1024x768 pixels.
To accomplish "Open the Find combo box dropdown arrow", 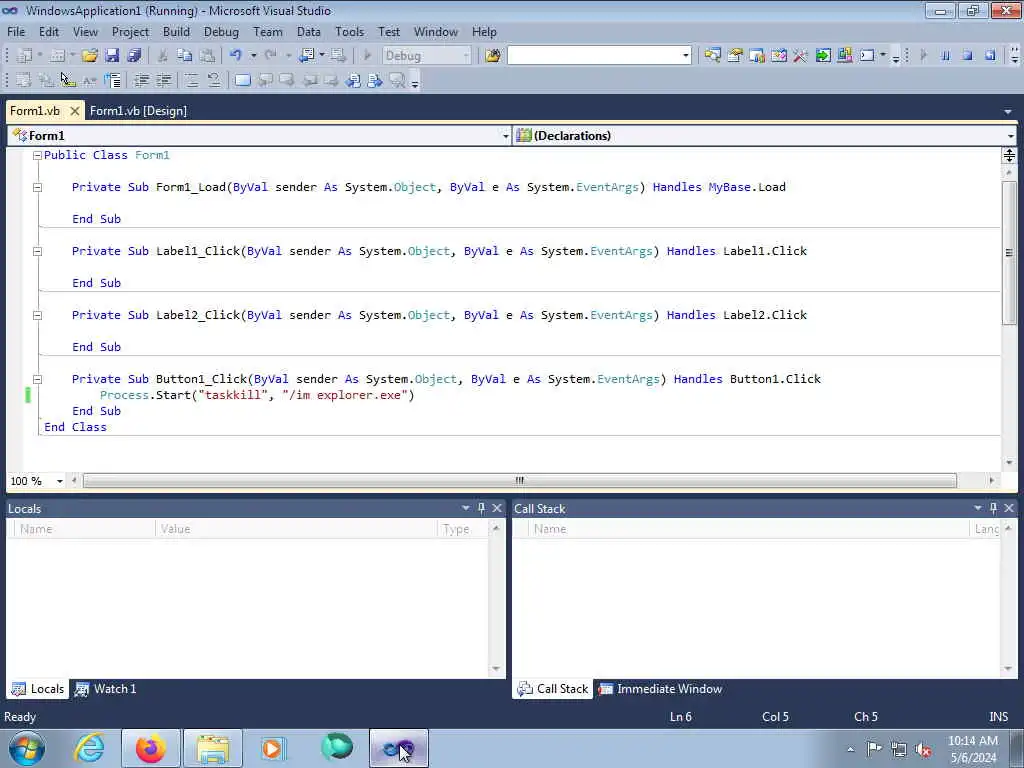I will [x=685, y=56].
